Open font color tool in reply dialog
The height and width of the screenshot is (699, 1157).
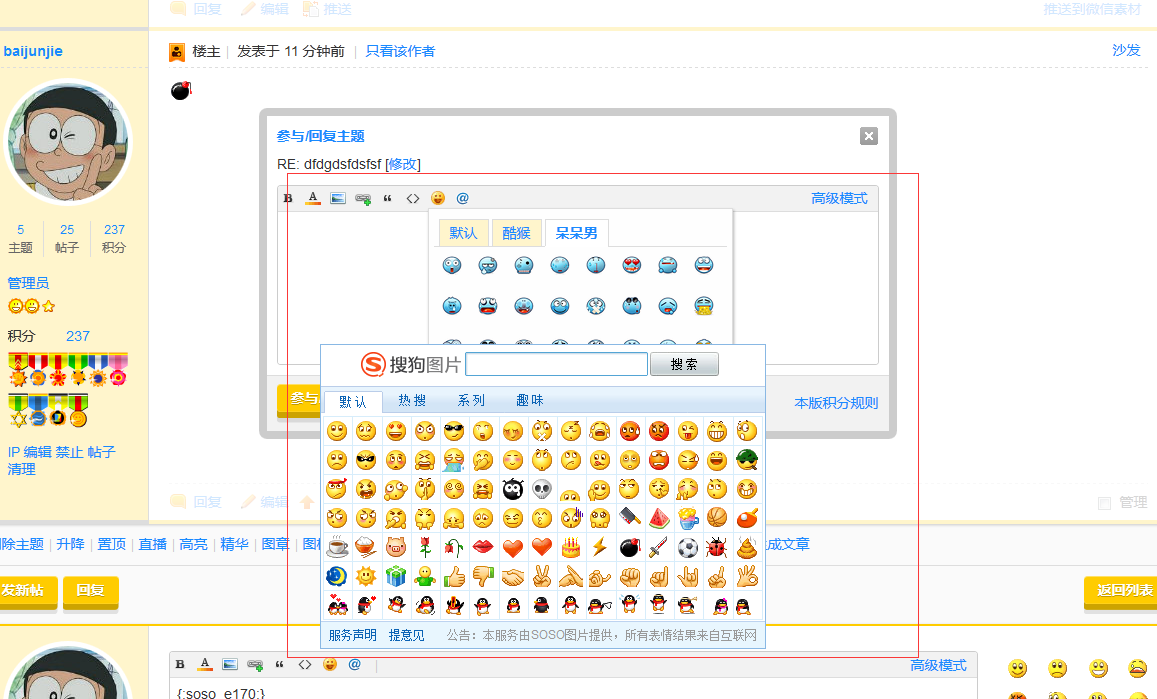coord(313,199)
